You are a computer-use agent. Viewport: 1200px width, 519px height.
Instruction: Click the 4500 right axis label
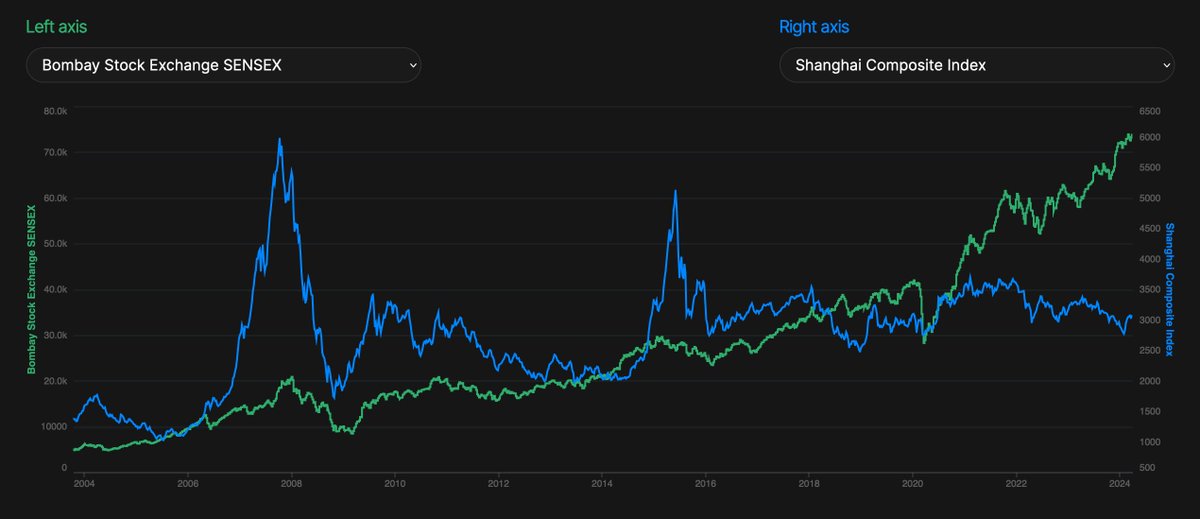point(1149,229)
